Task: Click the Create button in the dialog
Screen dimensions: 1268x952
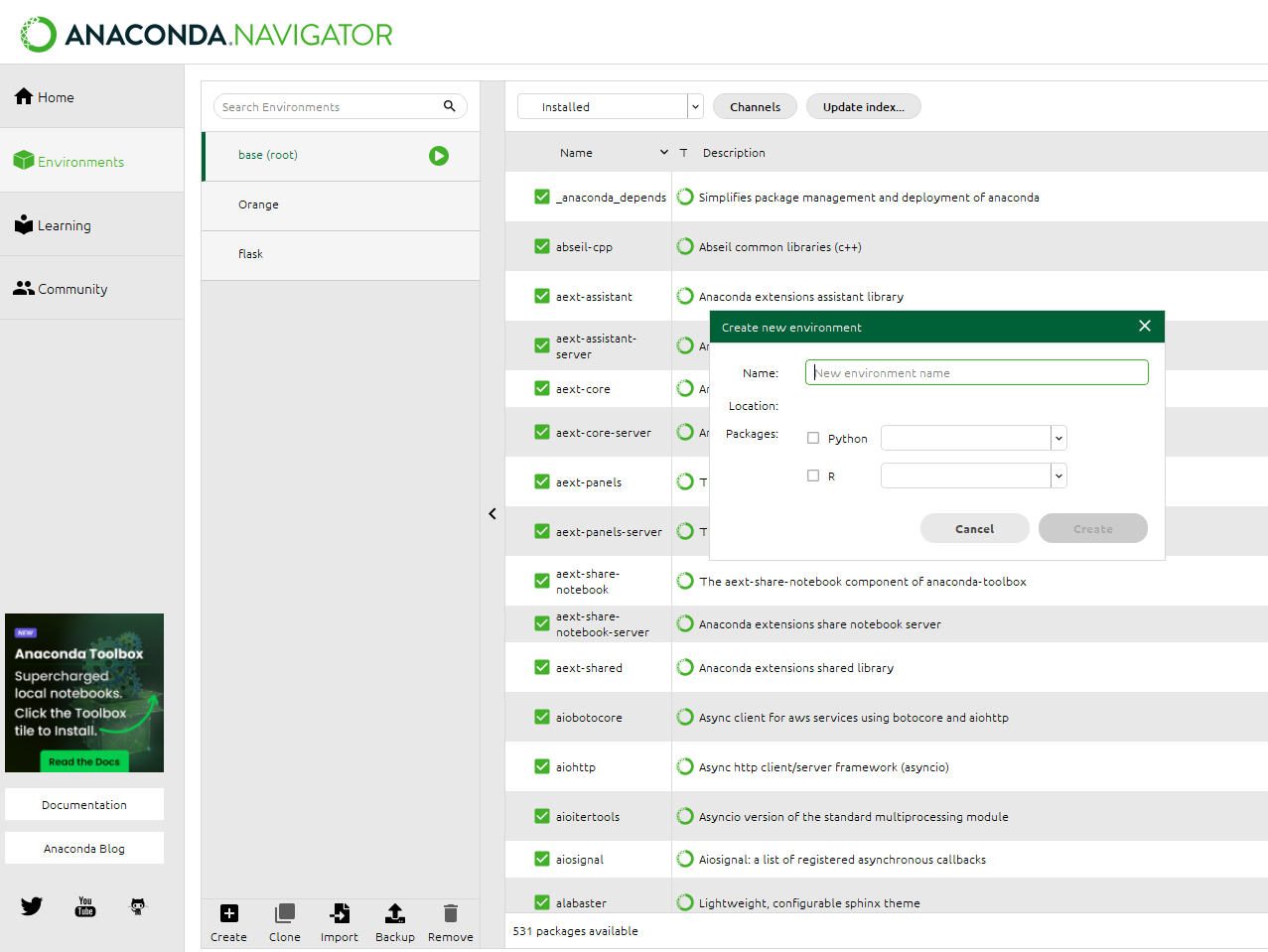Action: 1093,528
